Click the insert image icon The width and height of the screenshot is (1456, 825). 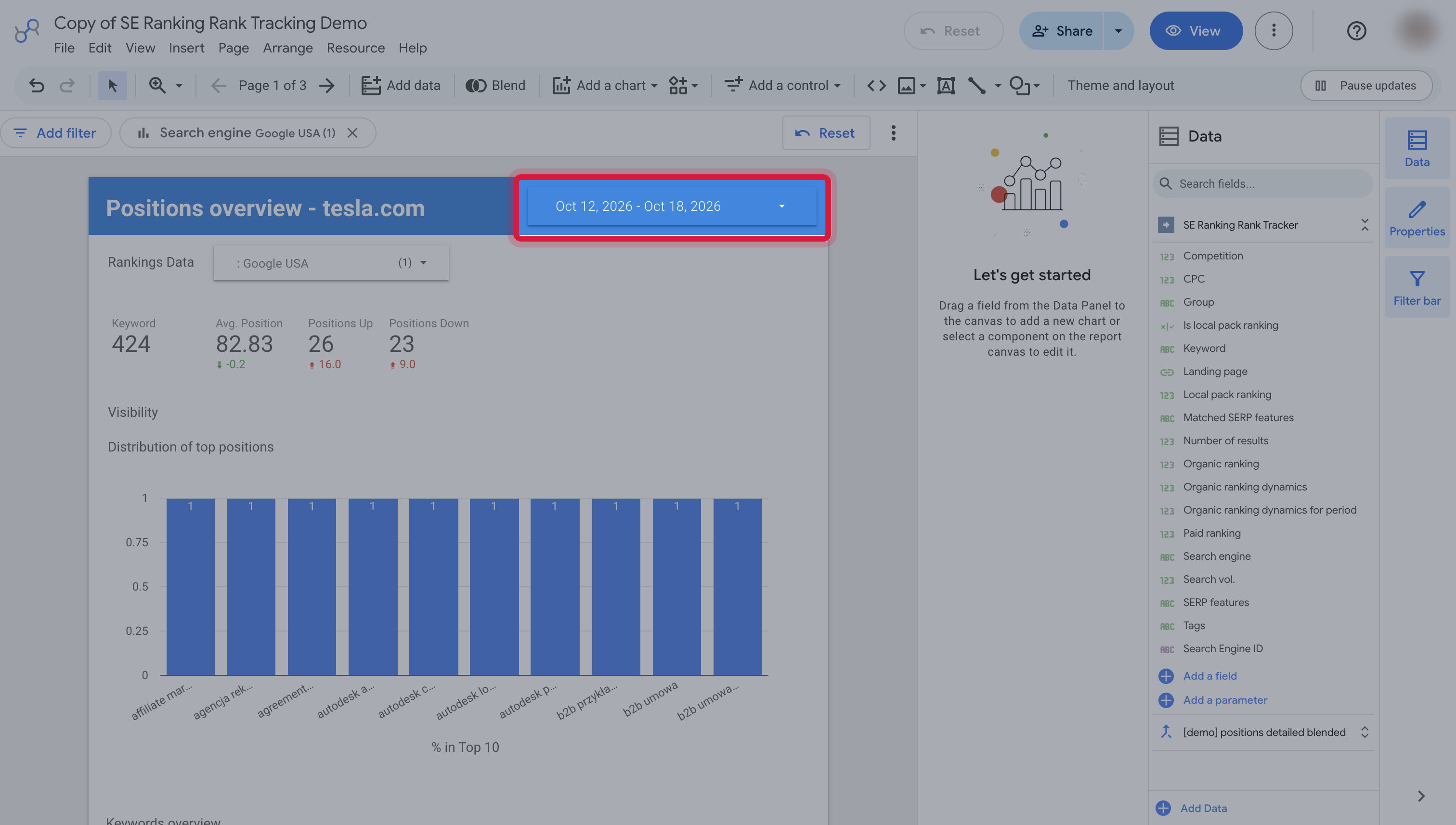pos(906,86)
